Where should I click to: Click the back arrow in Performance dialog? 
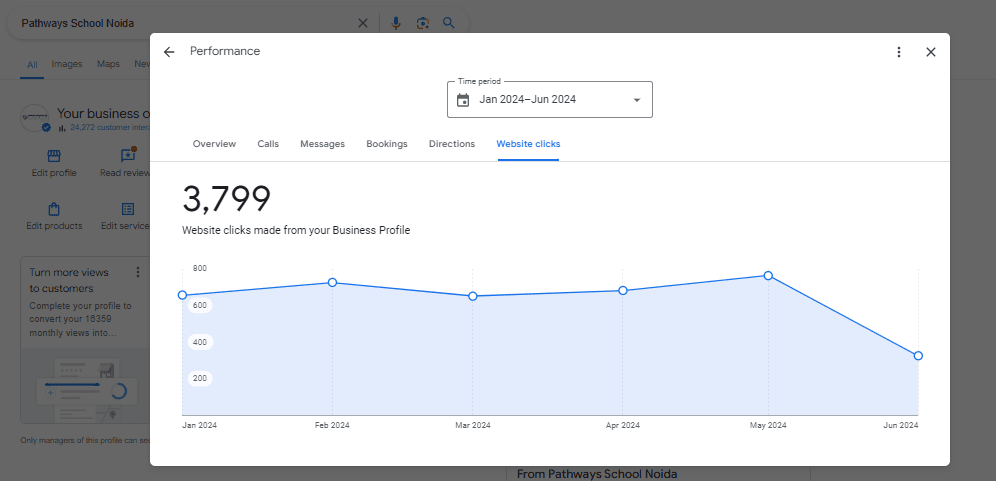coord(169,52)
